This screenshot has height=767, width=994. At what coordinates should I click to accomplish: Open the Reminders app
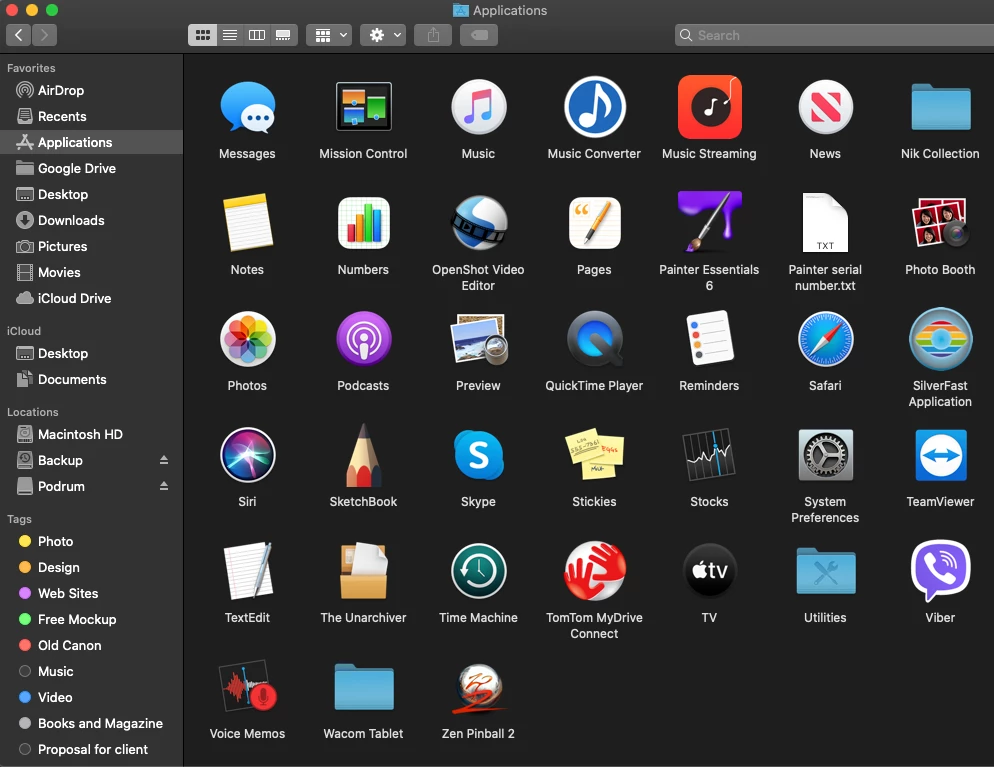(x=709, y=338)
